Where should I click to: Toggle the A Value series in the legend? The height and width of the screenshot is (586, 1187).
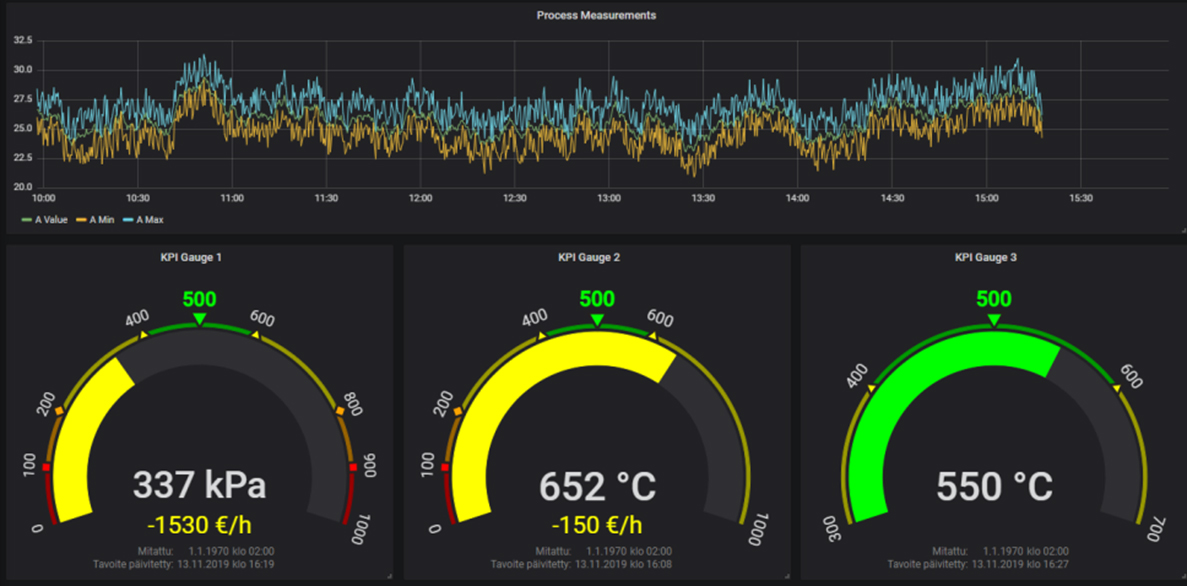click(51, 220)
